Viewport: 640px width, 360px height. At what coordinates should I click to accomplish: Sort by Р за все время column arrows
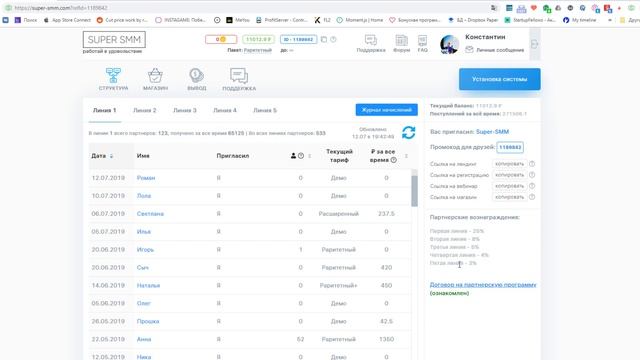(x=406, y=156)
